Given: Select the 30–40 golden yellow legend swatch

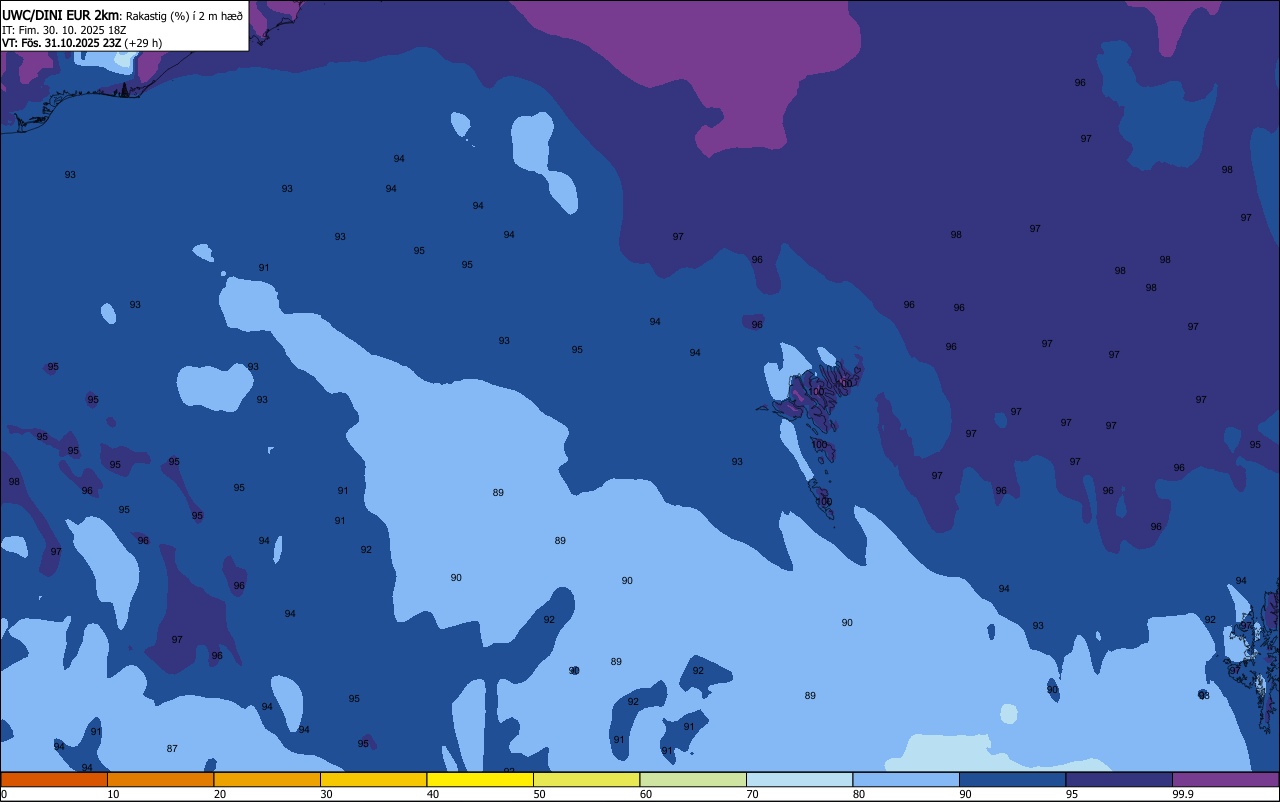Looking at the screenshot, I should [x=373, y=779].
